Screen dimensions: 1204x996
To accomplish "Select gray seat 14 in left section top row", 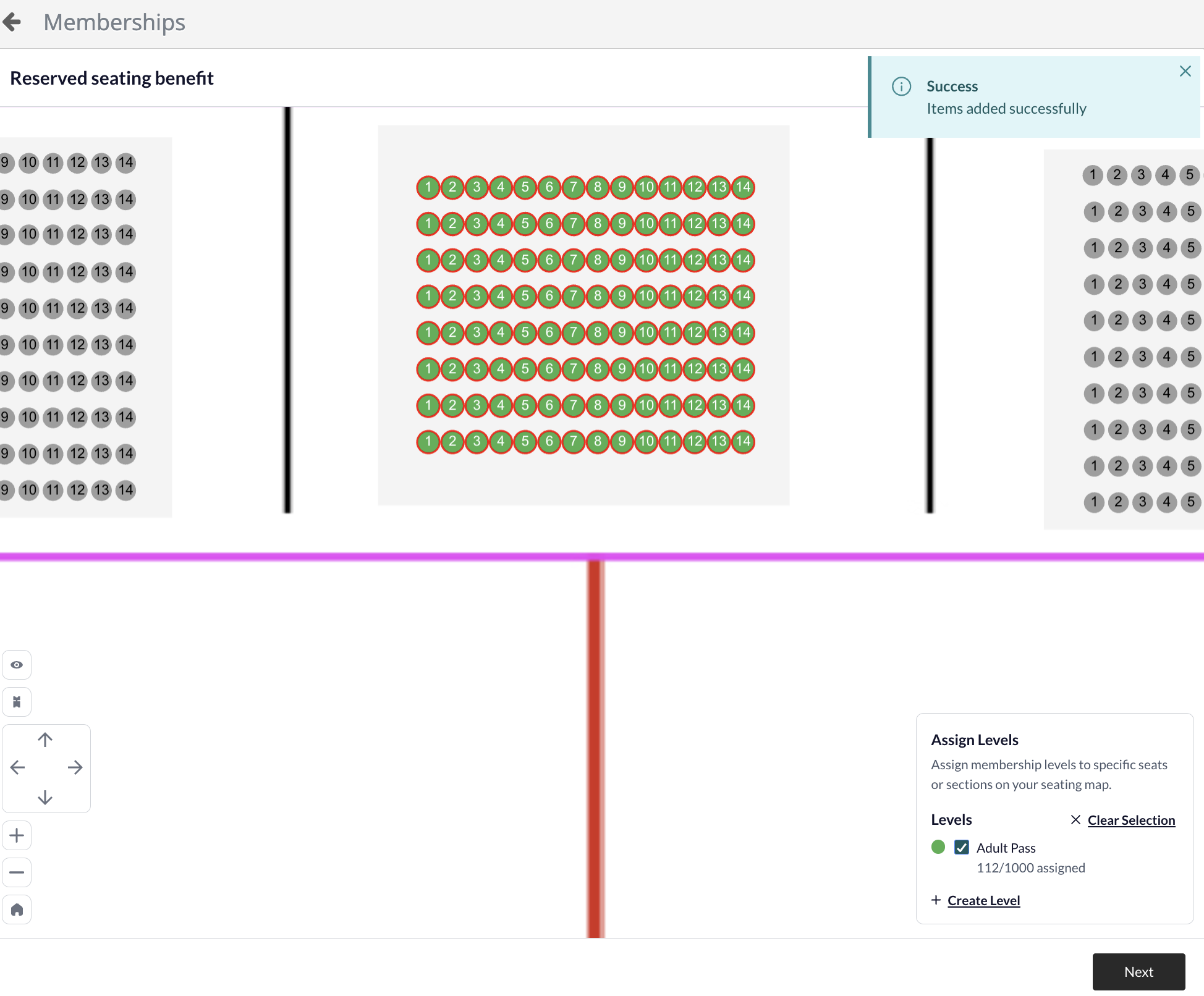I will [x=125, y=163].
